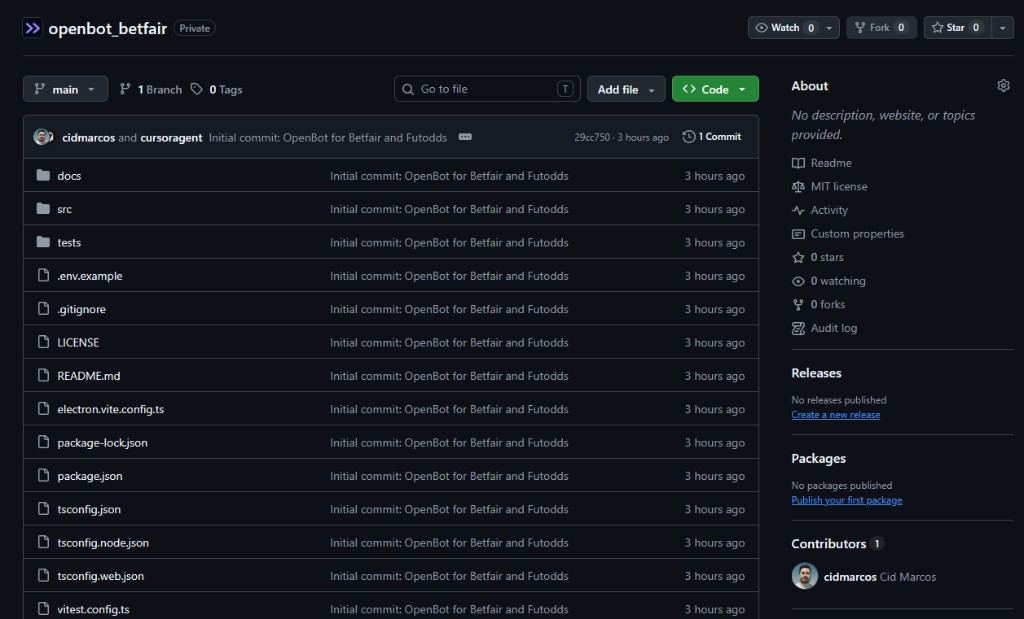Screen dimensions: 1024x619
Task: Fork the repository with the Fork button
Action: pos(882,27)
